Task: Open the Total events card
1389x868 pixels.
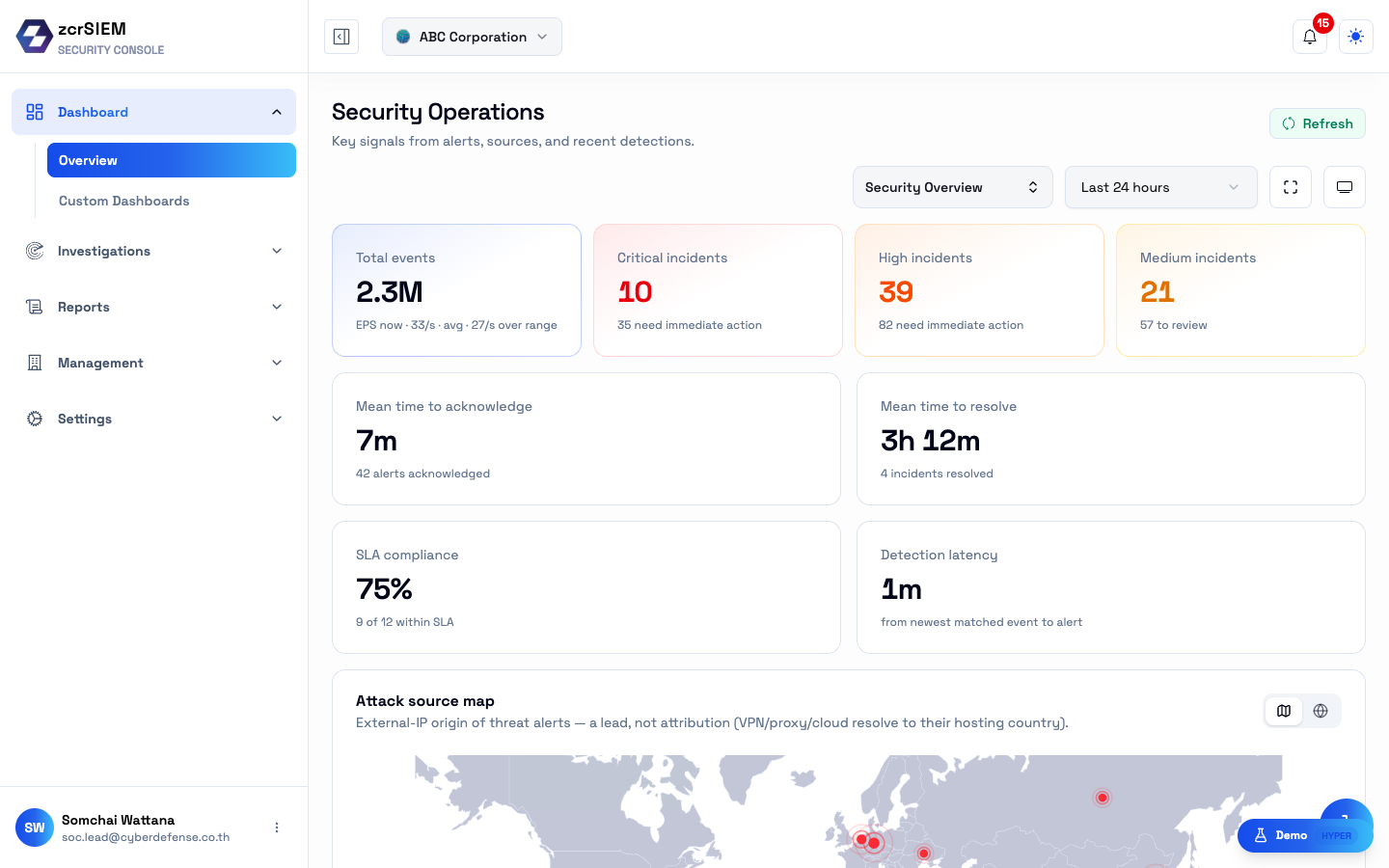Action: click(x=456, y=290)
